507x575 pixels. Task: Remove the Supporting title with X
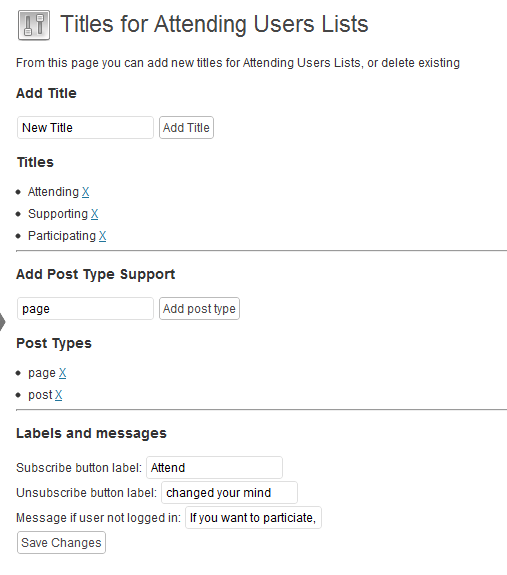(x=95, y=214)
